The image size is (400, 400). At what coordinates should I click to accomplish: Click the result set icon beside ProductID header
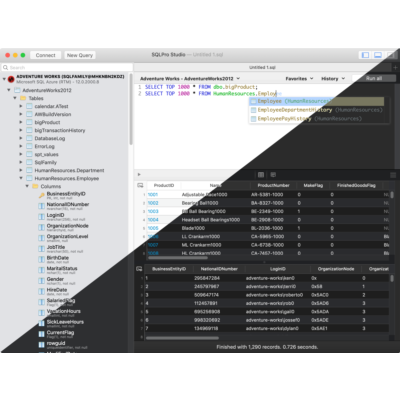(140, 185)
